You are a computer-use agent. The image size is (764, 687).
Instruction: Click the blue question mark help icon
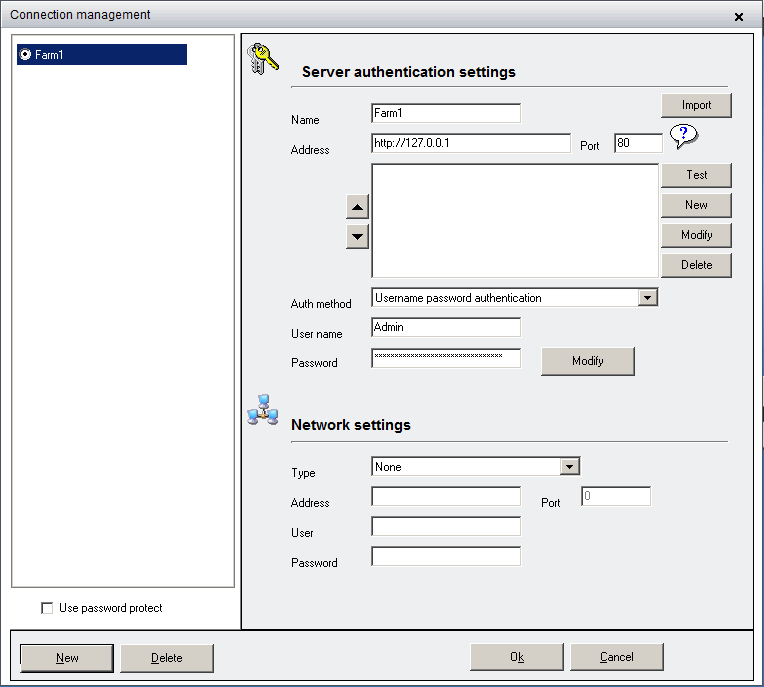click(684, 136)
